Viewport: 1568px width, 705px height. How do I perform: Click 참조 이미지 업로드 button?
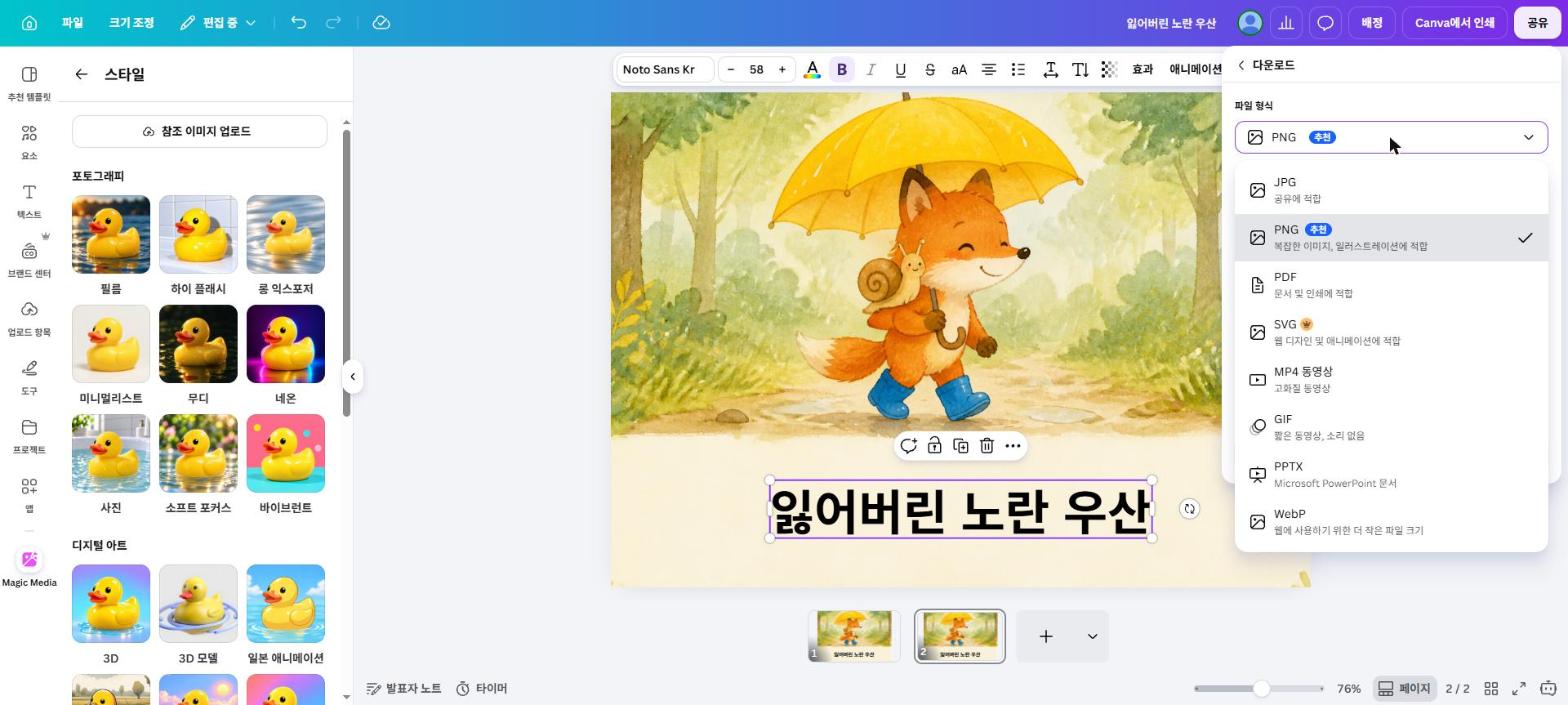[x=199, y=131]
